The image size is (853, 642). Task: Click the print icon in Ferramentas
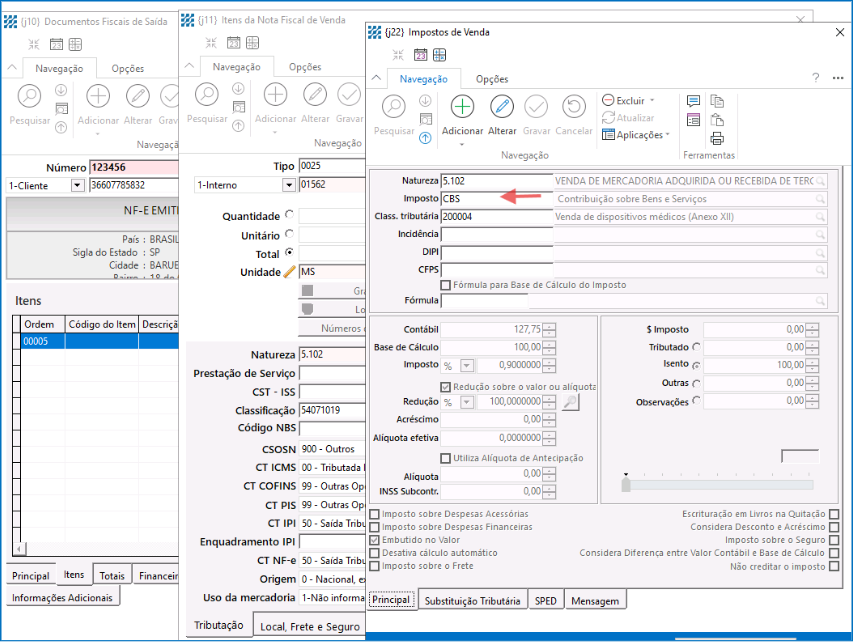(717, 139)
